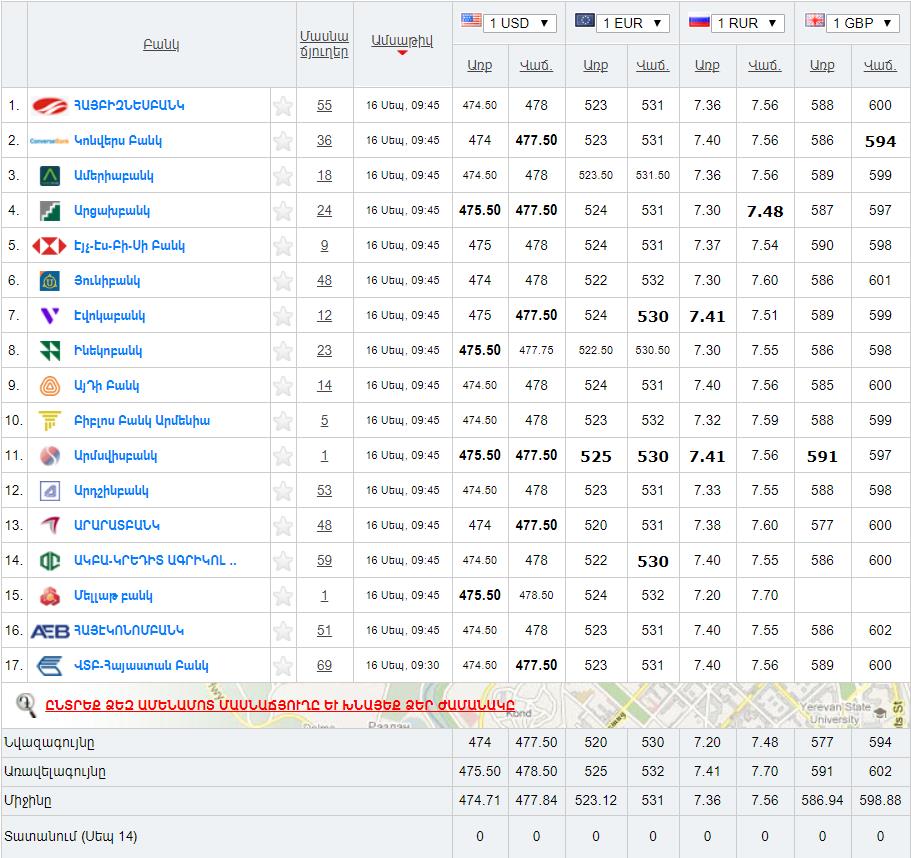
Task: Click the HSBC bank logo icon
Action: (49, 246)
